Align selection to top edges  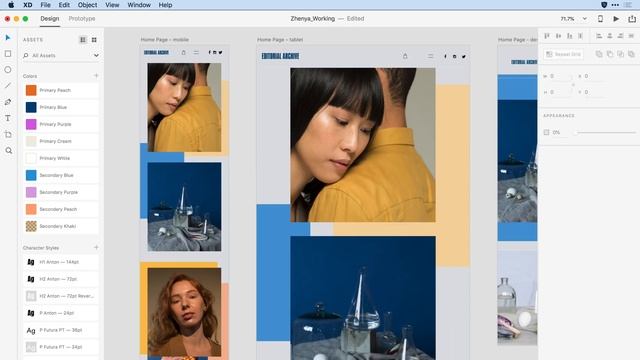point(547,36)
